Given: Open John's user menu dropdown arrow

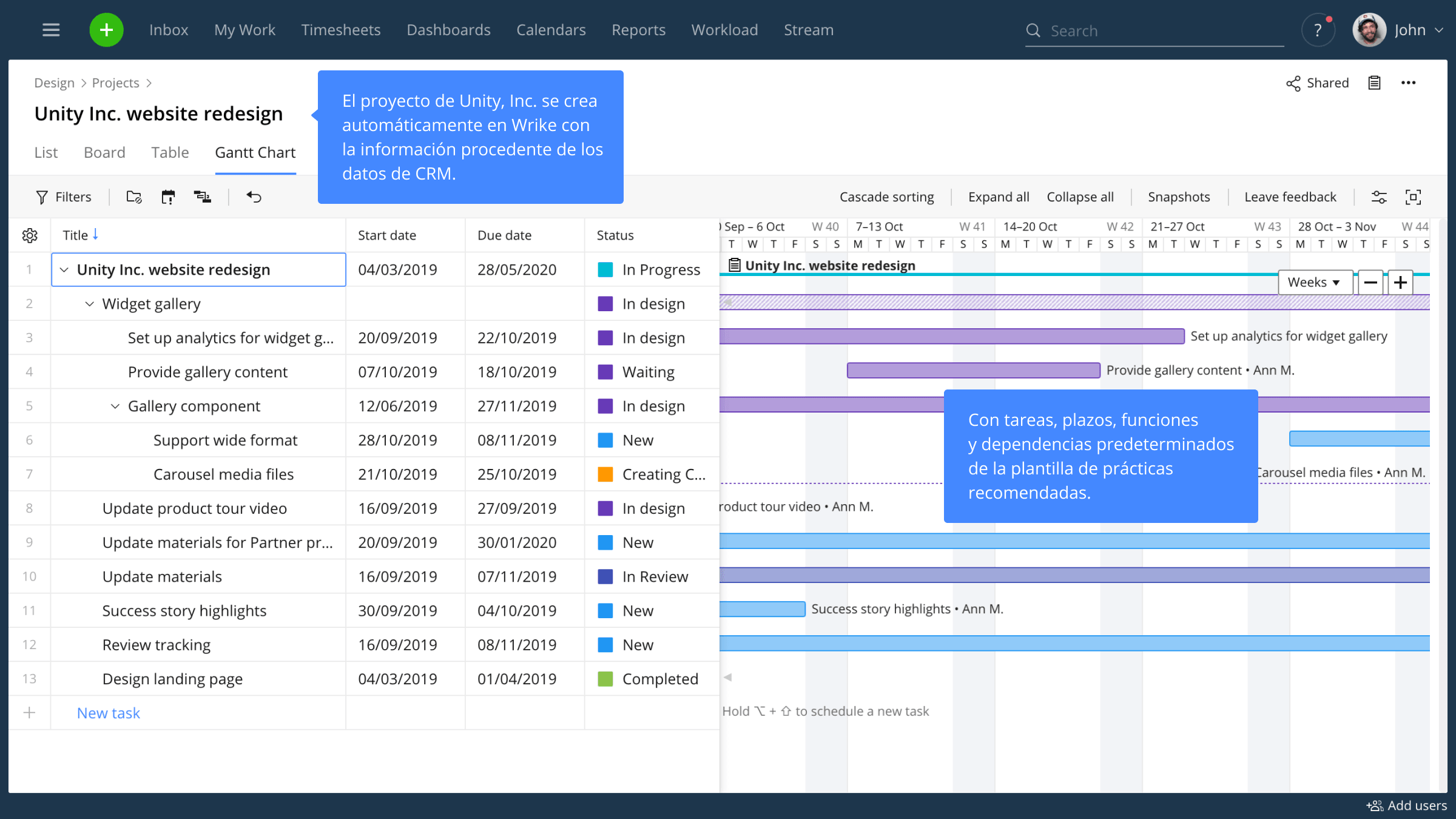Looking at the screenshot, I should 1439,30.
